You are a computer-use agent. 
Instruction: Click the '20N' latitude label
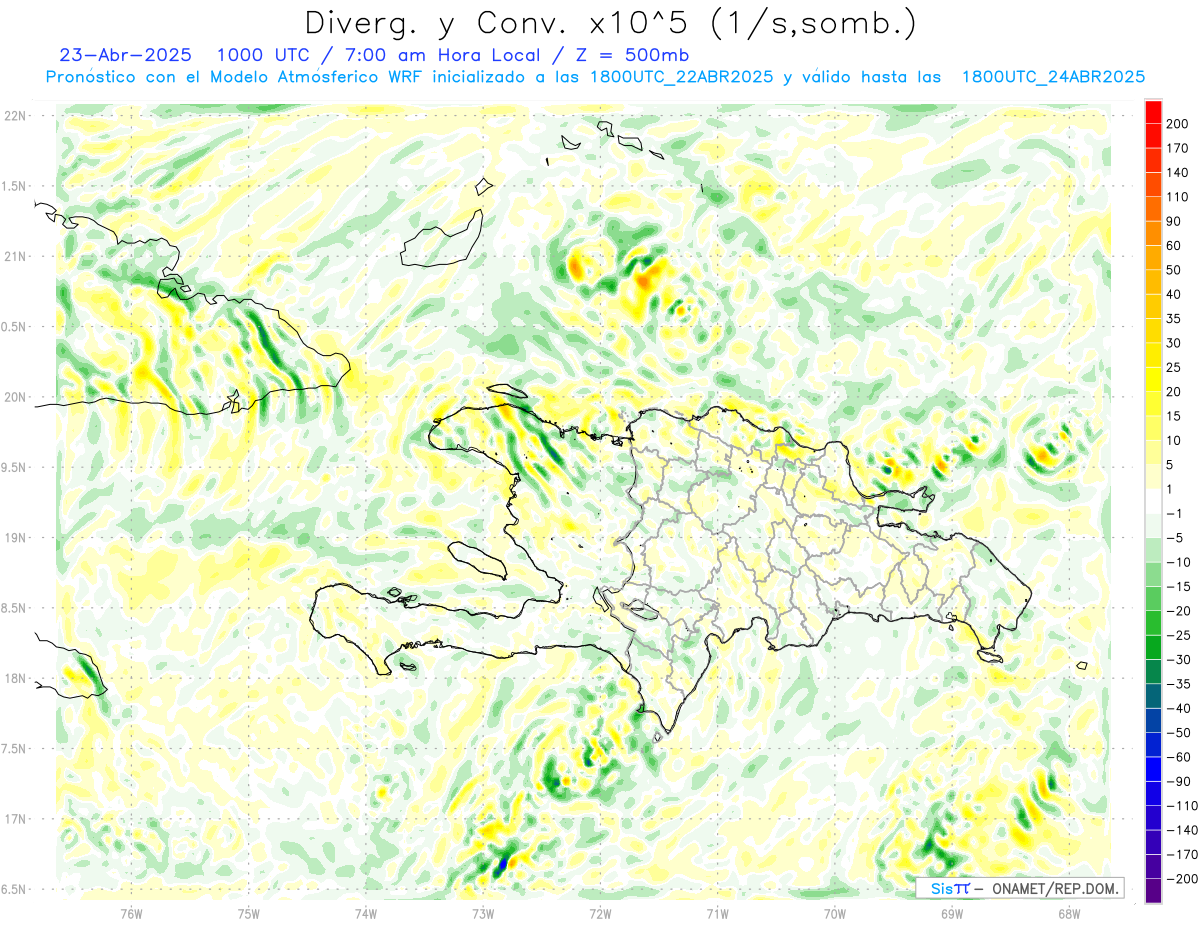click(x=14, y=397)
